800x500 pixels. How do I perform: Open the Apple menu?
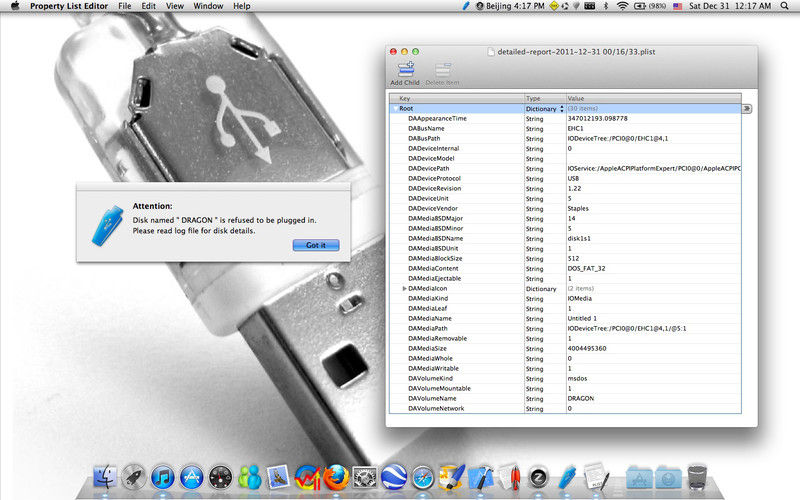(15, 6)
